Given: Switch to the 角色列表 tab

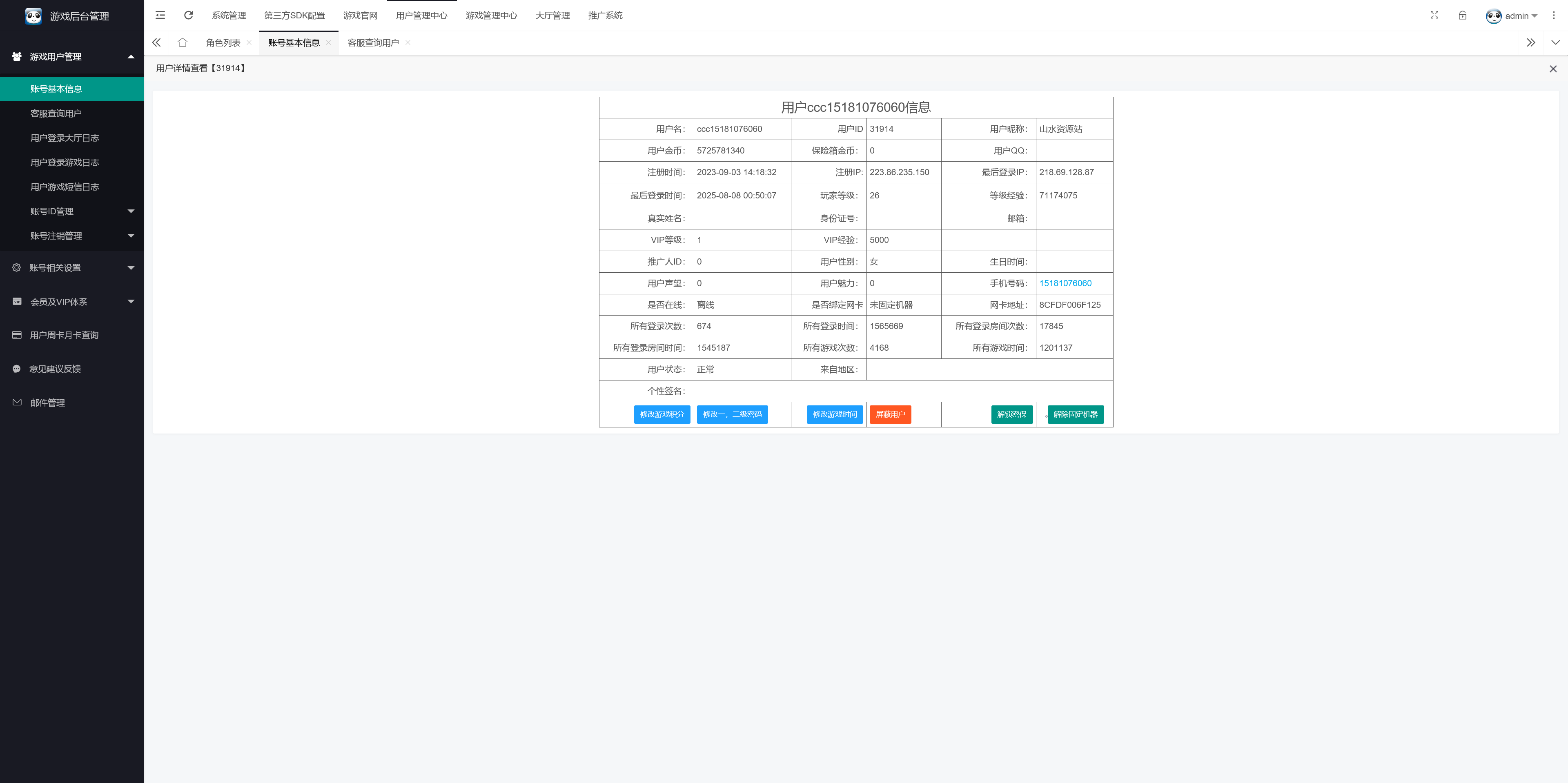Looking at the screenshot, I should (223, 42).
